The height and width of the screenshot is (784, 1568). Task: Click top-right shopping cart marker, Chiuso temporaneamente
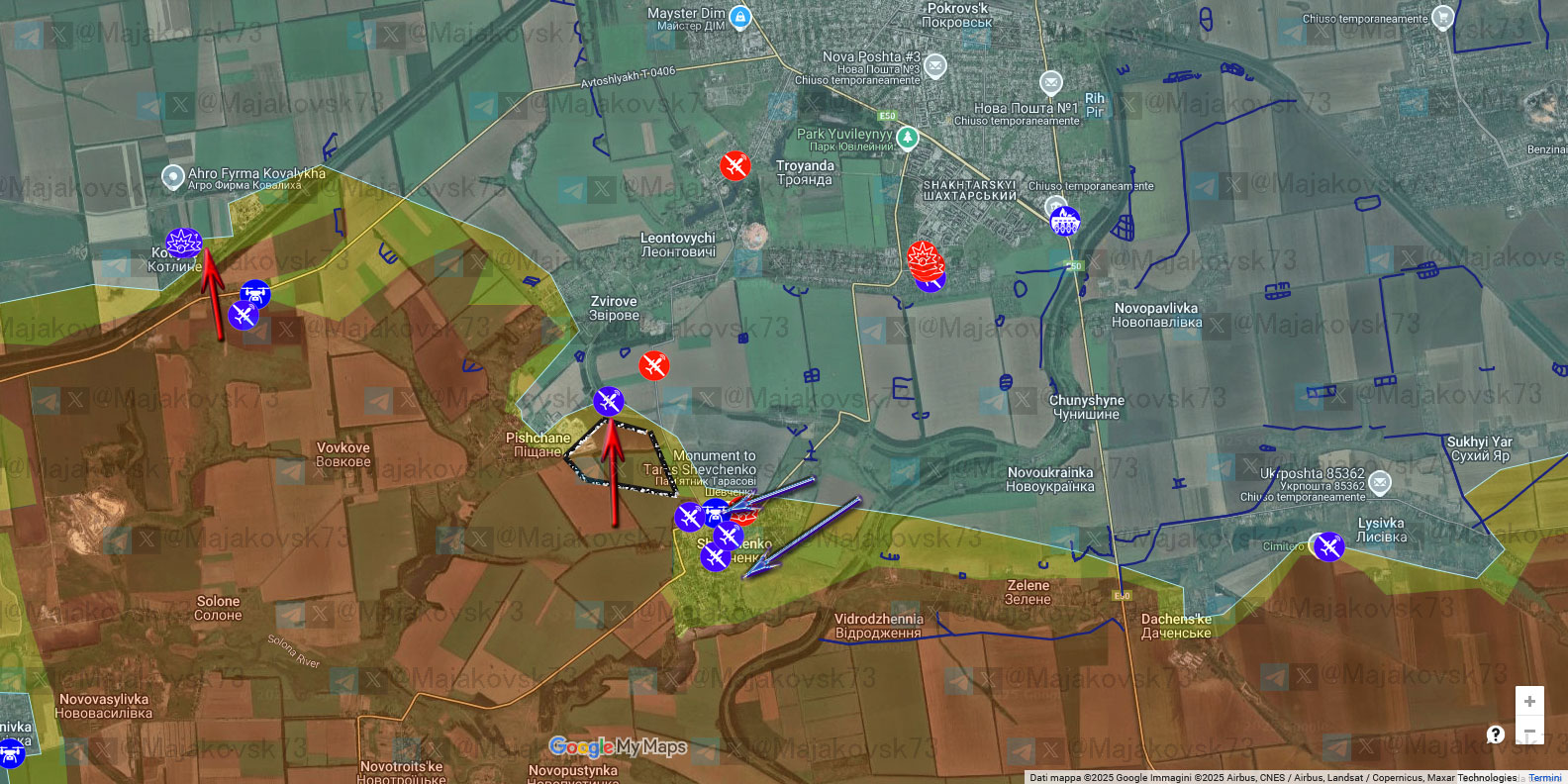point(1442,17)
